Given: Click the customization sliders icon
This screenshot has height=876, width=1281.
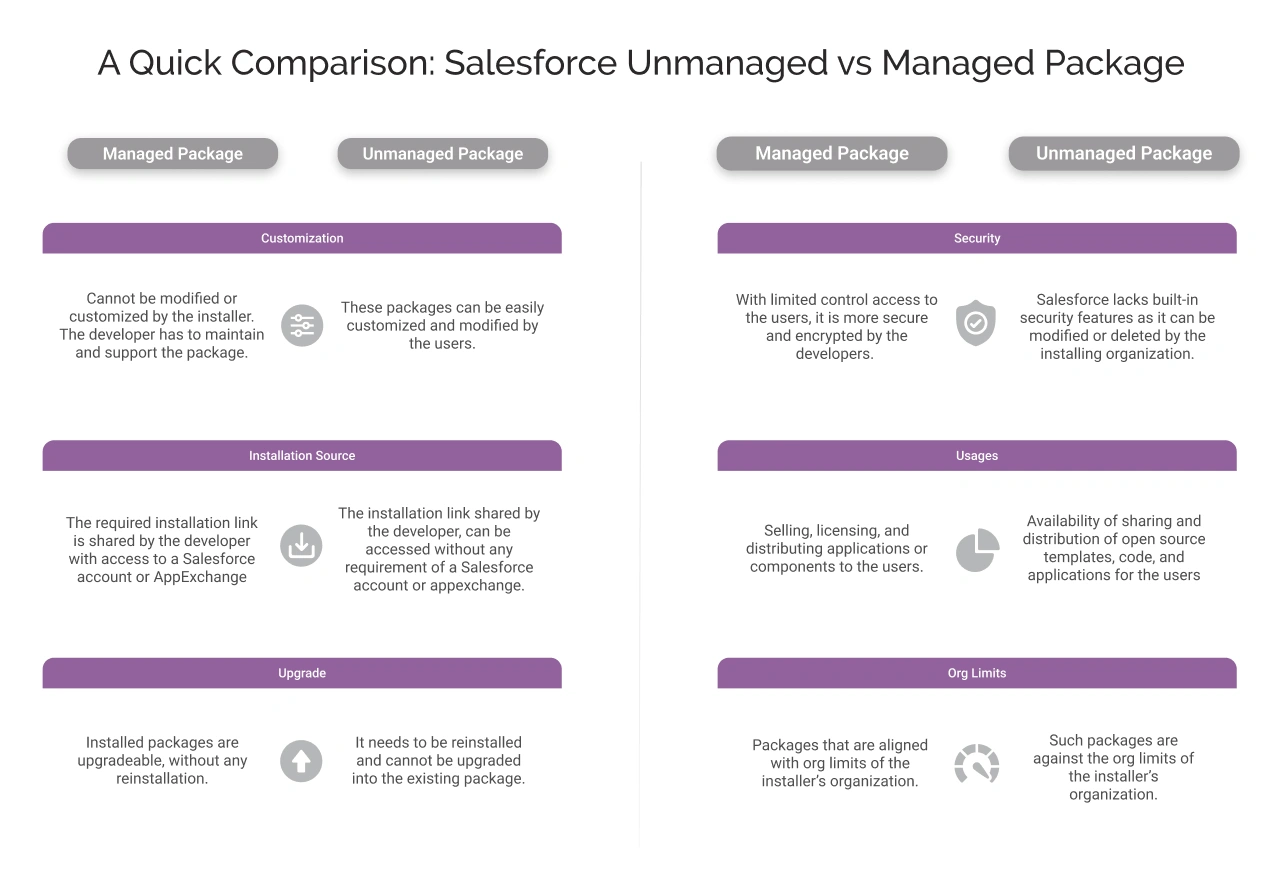Looking at the screenshot, I should tap(301, 326).
